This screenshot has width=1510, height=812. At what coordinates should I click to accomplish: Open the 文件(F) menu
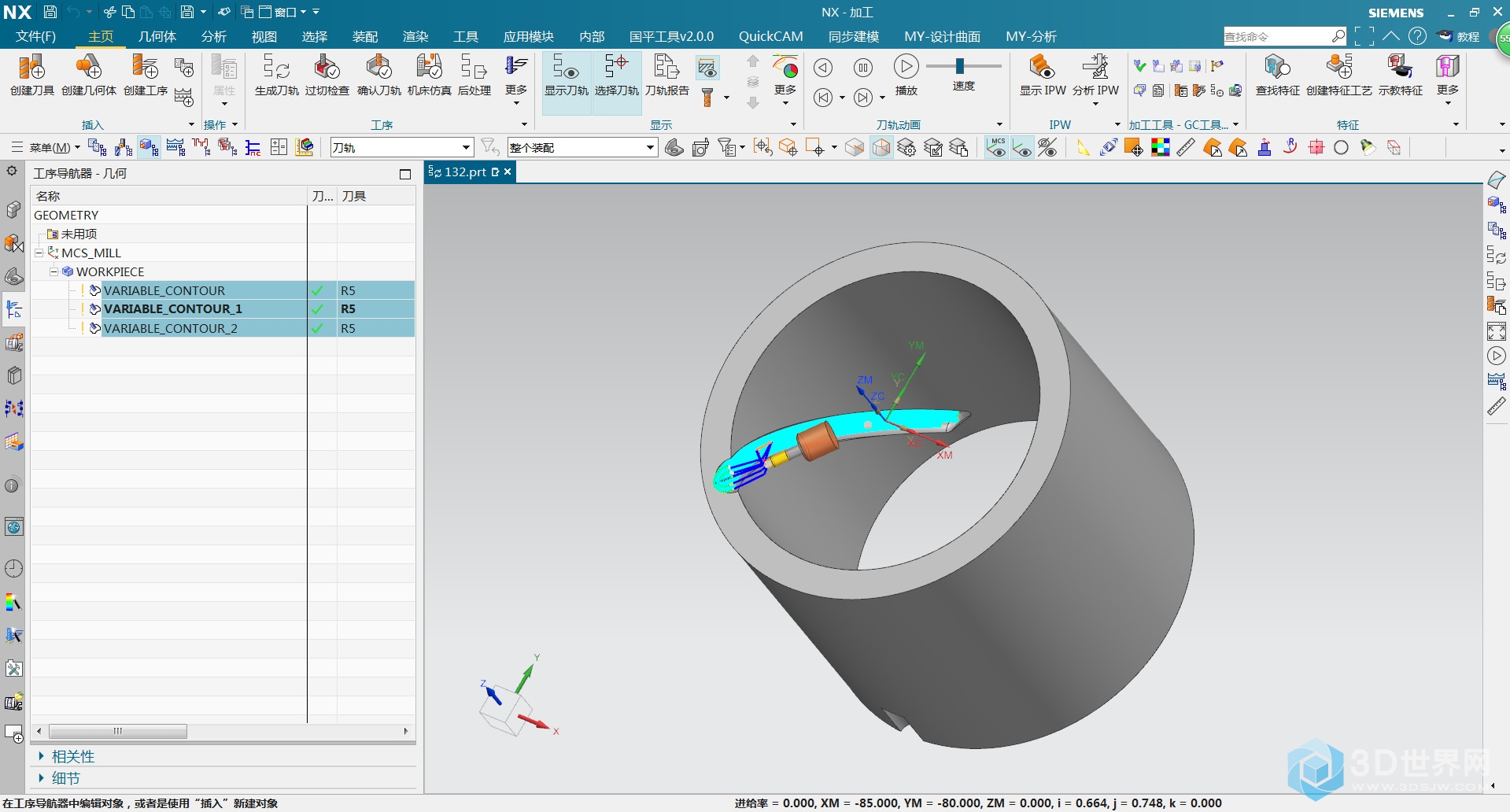35,37
